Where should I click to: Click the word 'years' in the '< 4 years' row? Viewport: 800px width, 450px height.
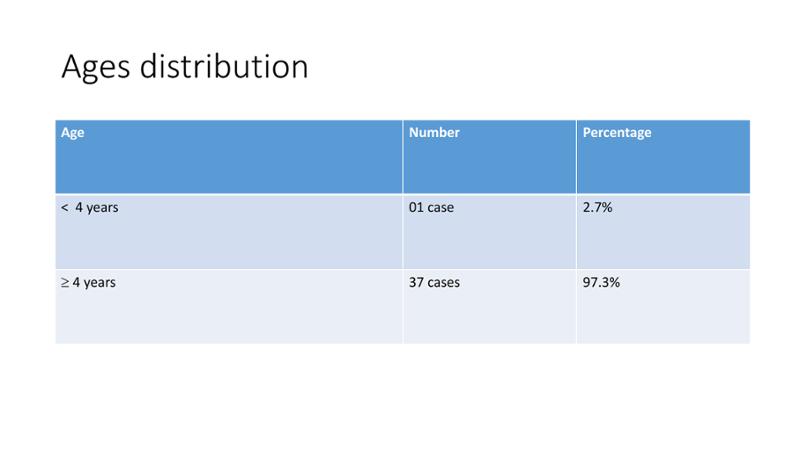tap(102, 208)
